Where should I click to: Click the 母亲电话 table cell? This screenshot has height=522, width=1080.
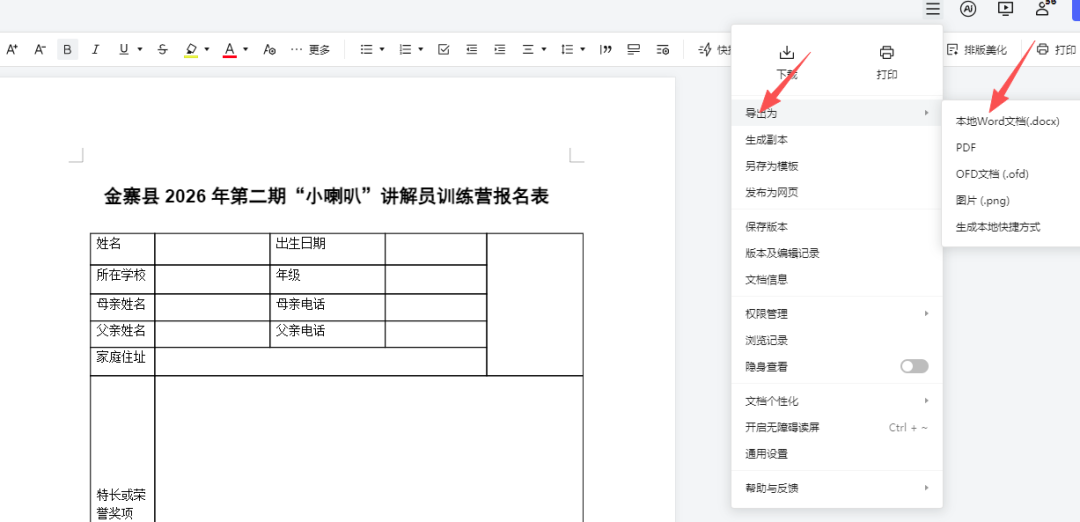pos(327,307)
